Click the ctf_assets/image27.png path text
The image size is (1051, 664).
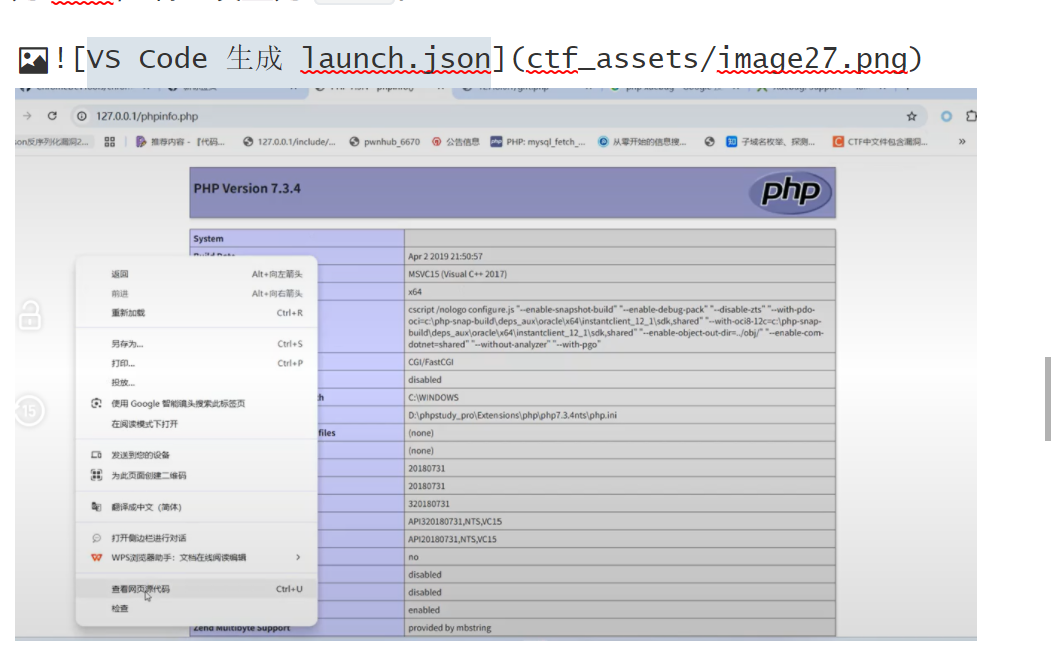(x=717, y=59)
